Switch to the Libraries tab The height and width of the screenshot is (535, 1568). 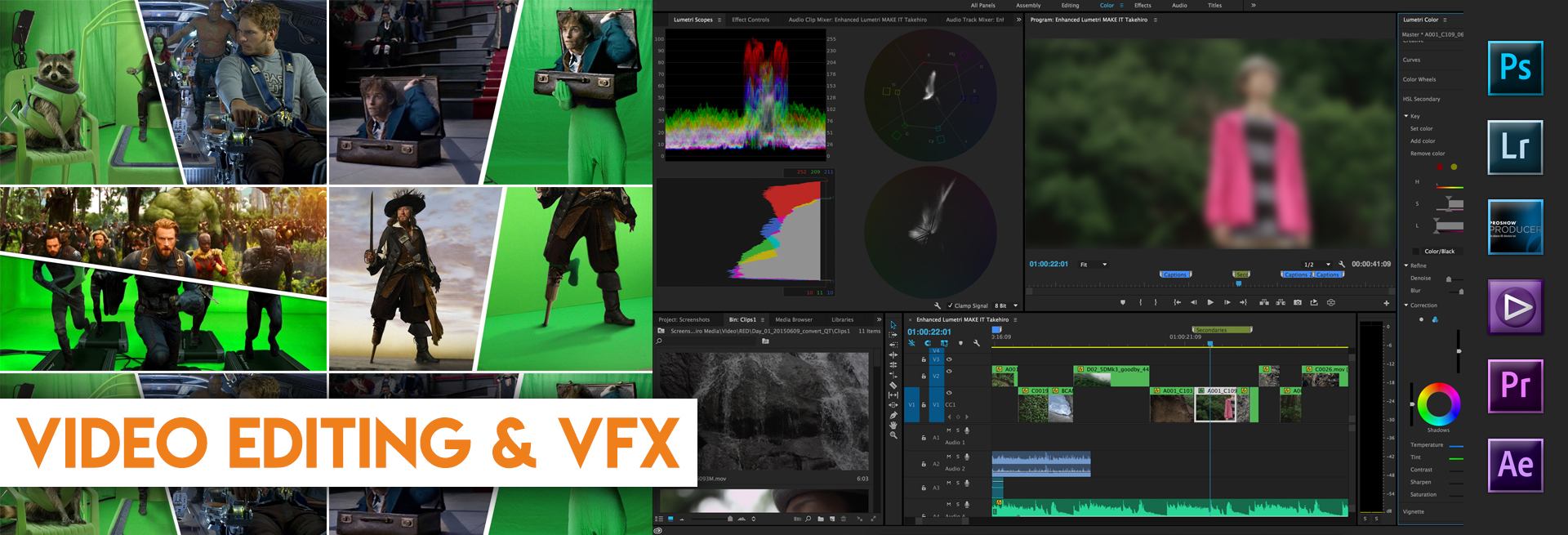[842, 320]
